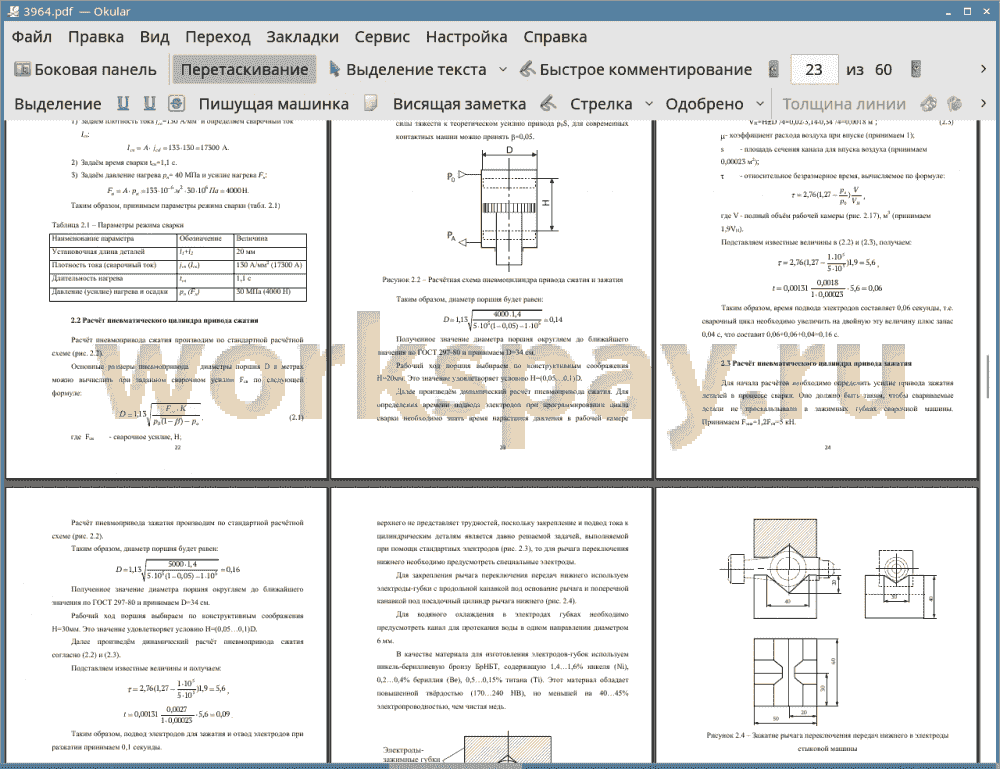1000x769 pixels.
Task: Open the dropdown arrow beside Стрелка
Action: click(x=649, y=103)
